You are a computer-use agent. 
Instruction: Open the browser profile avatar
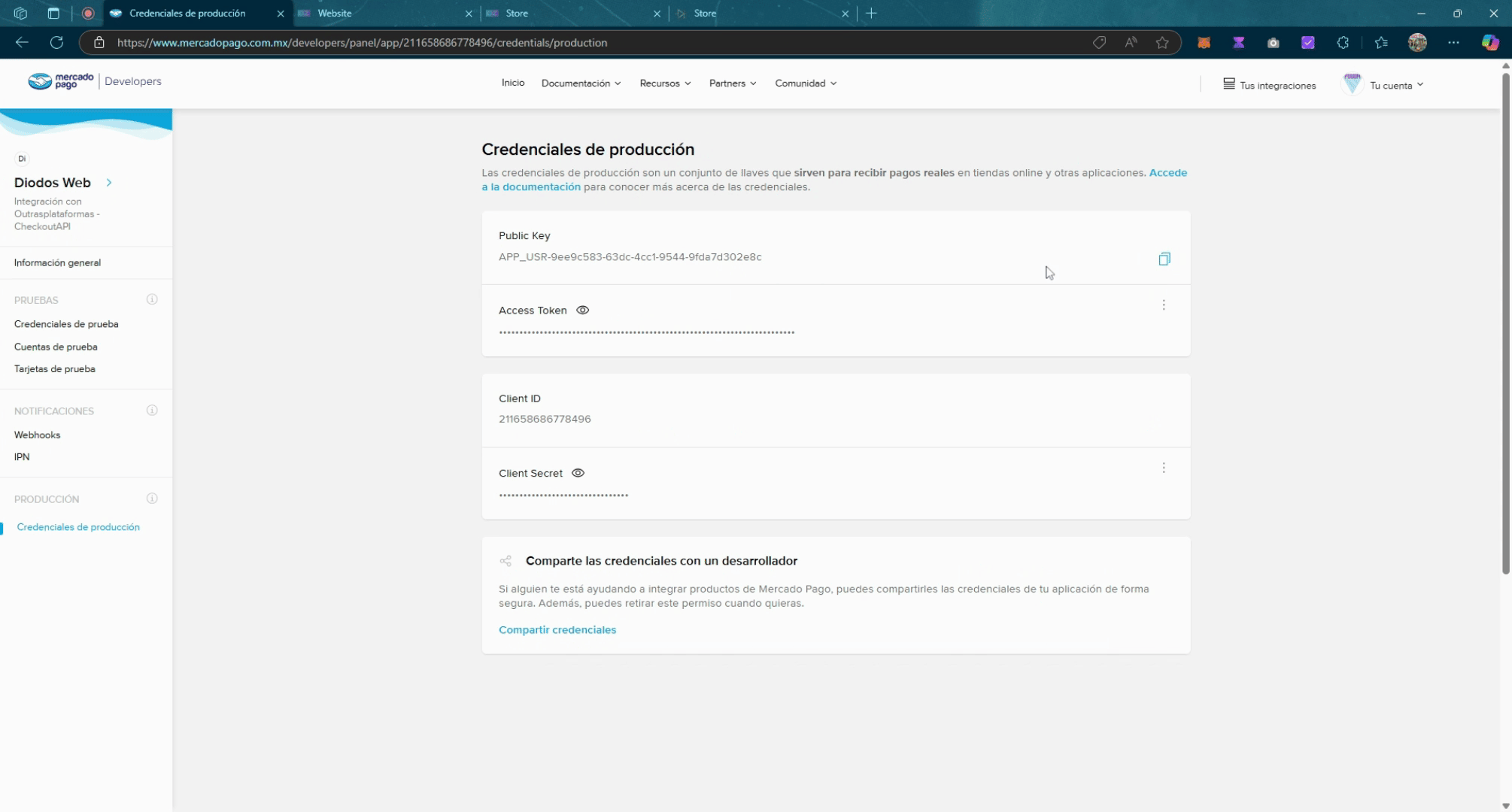pos(1417,43)
